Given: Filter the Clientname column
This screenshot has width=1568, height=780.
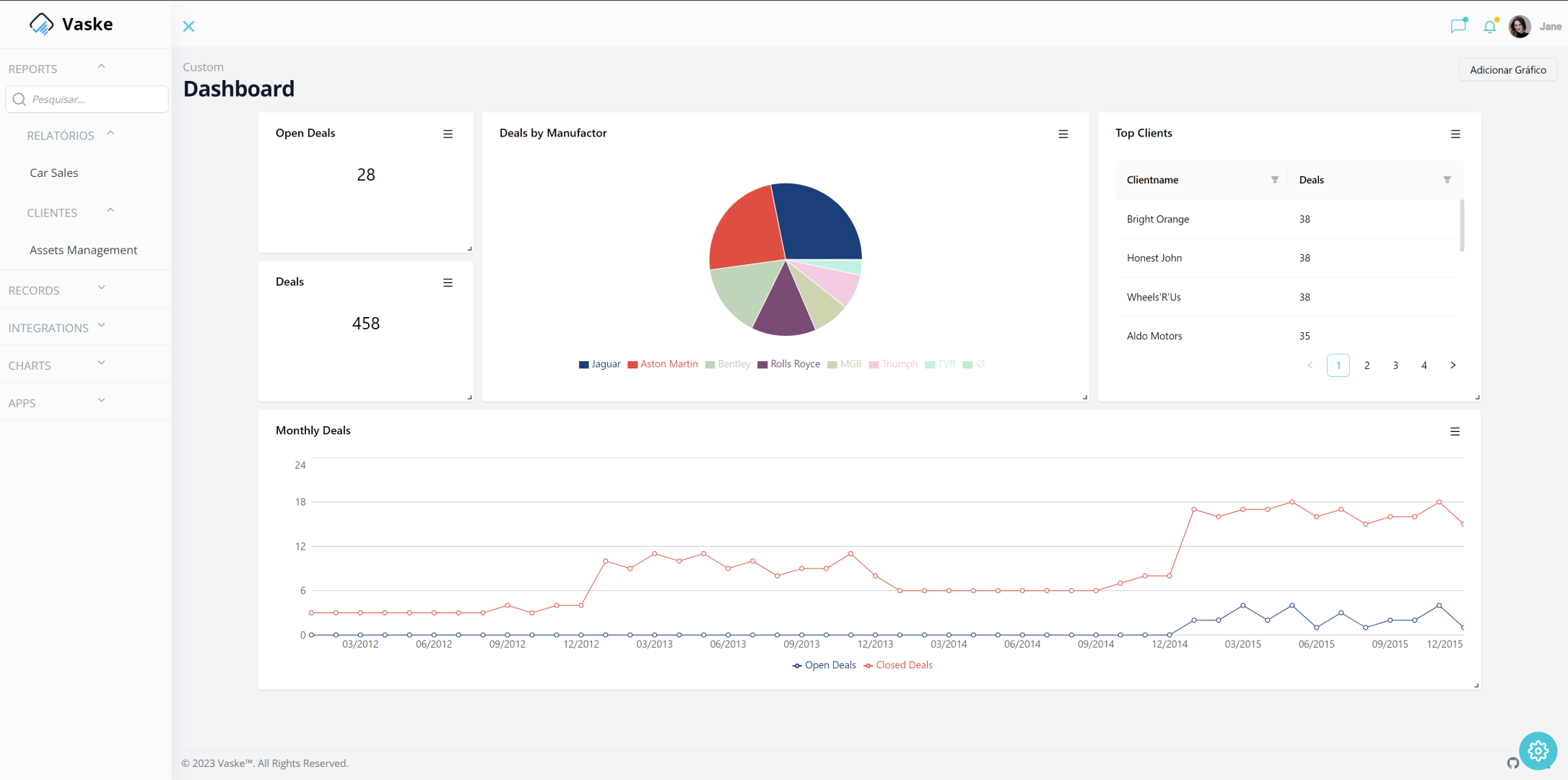Looking at the screenshot, I should coord(1274,180).
